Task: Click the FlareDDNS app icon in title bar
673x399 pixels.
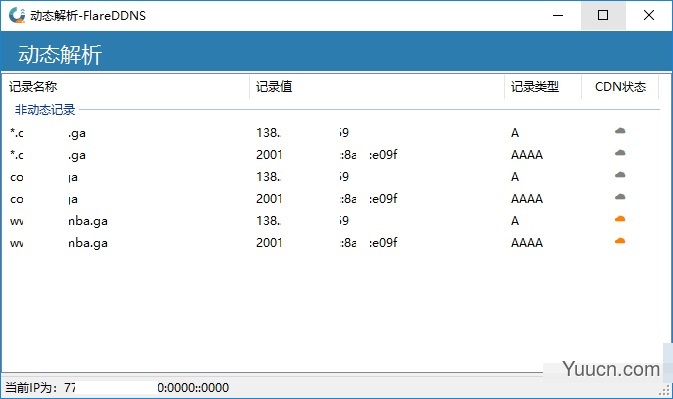Action: [x=17, y=15]
